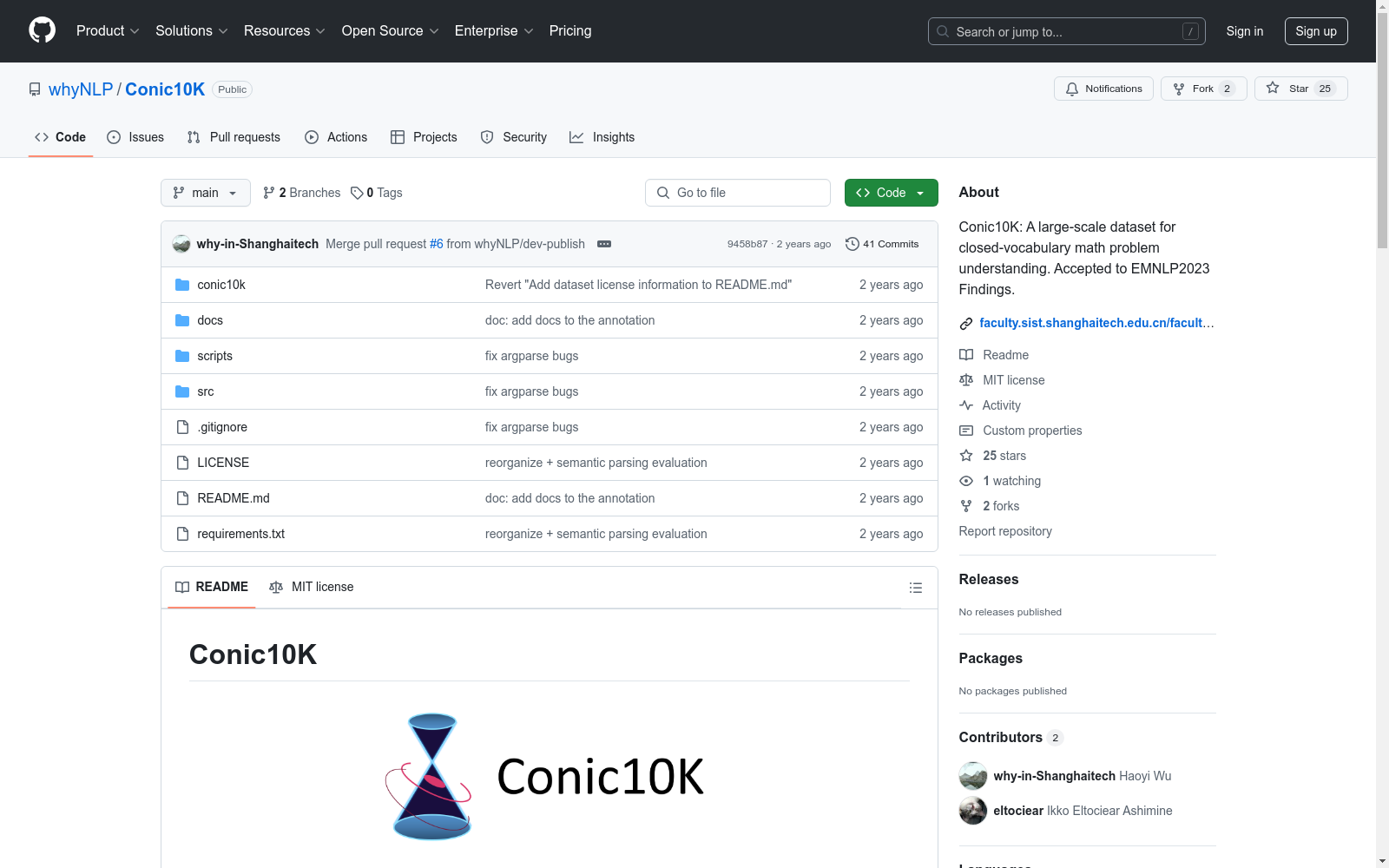The width and height of the screenshot is (1389, 868).
Task: Click the LICENSE file icon
Action: click(x=182, y=463)
